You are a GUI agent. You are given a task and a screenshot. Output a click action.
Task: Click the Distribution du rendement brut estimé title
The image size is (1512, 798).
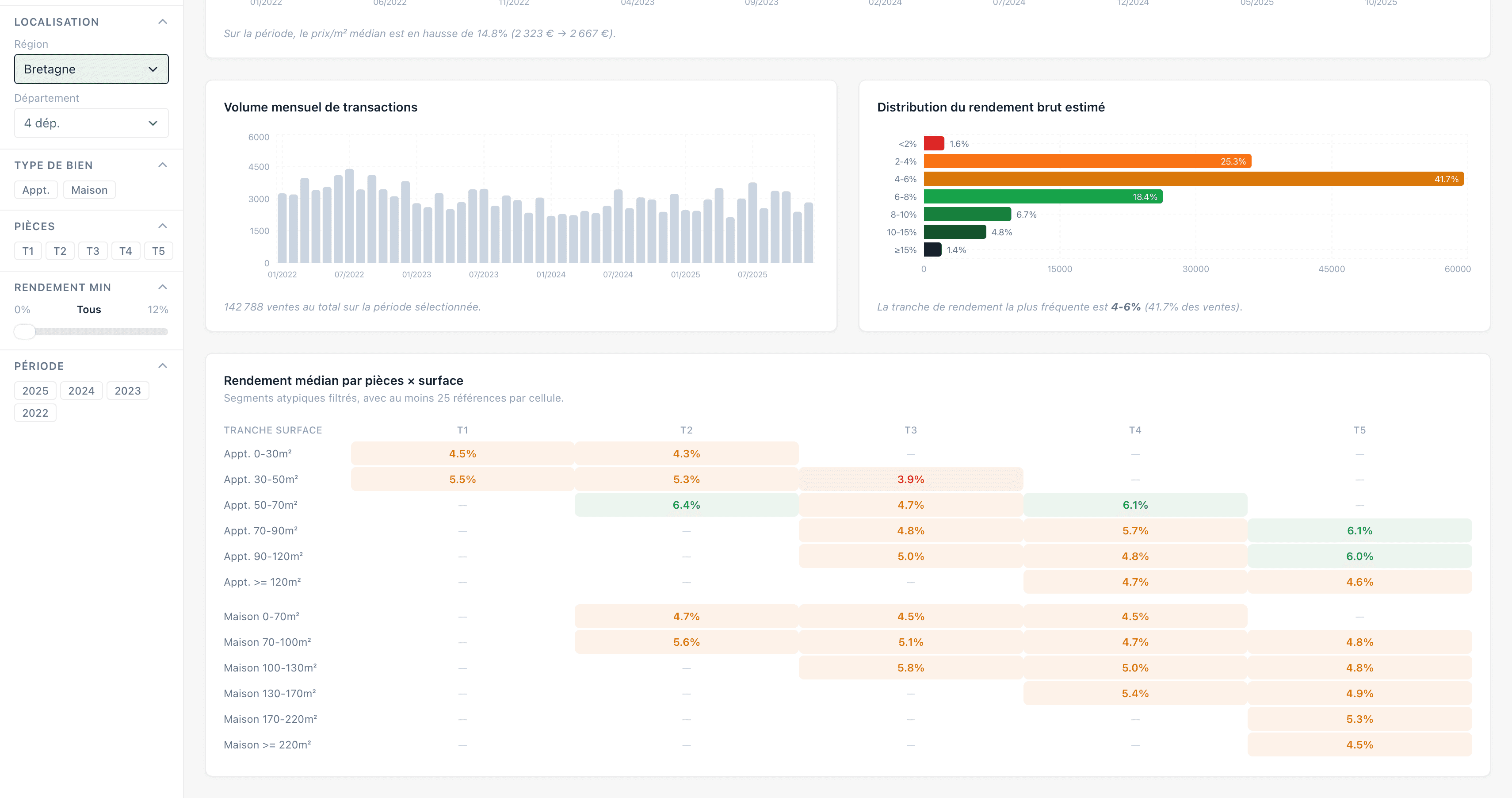pyautogui.click(x=991, y=107)
